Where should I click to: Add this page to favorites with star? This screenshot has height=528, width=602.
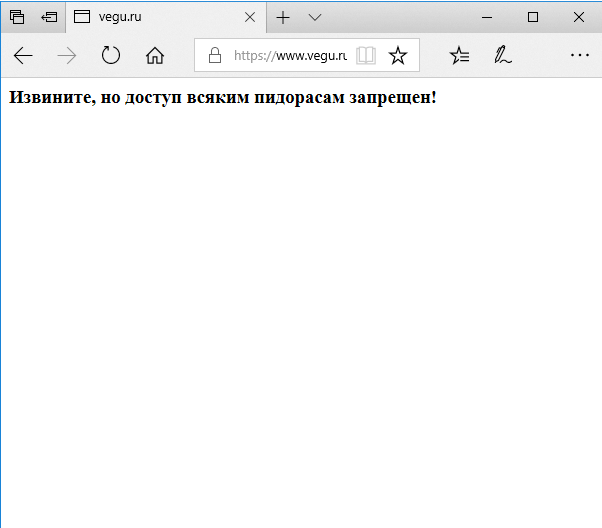point(398,56)
